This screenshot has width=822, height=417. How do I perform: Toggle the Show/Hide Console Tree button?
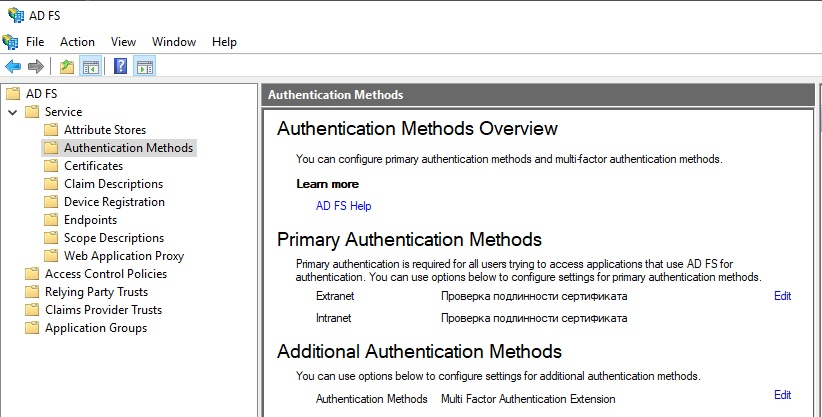point(90,67)
